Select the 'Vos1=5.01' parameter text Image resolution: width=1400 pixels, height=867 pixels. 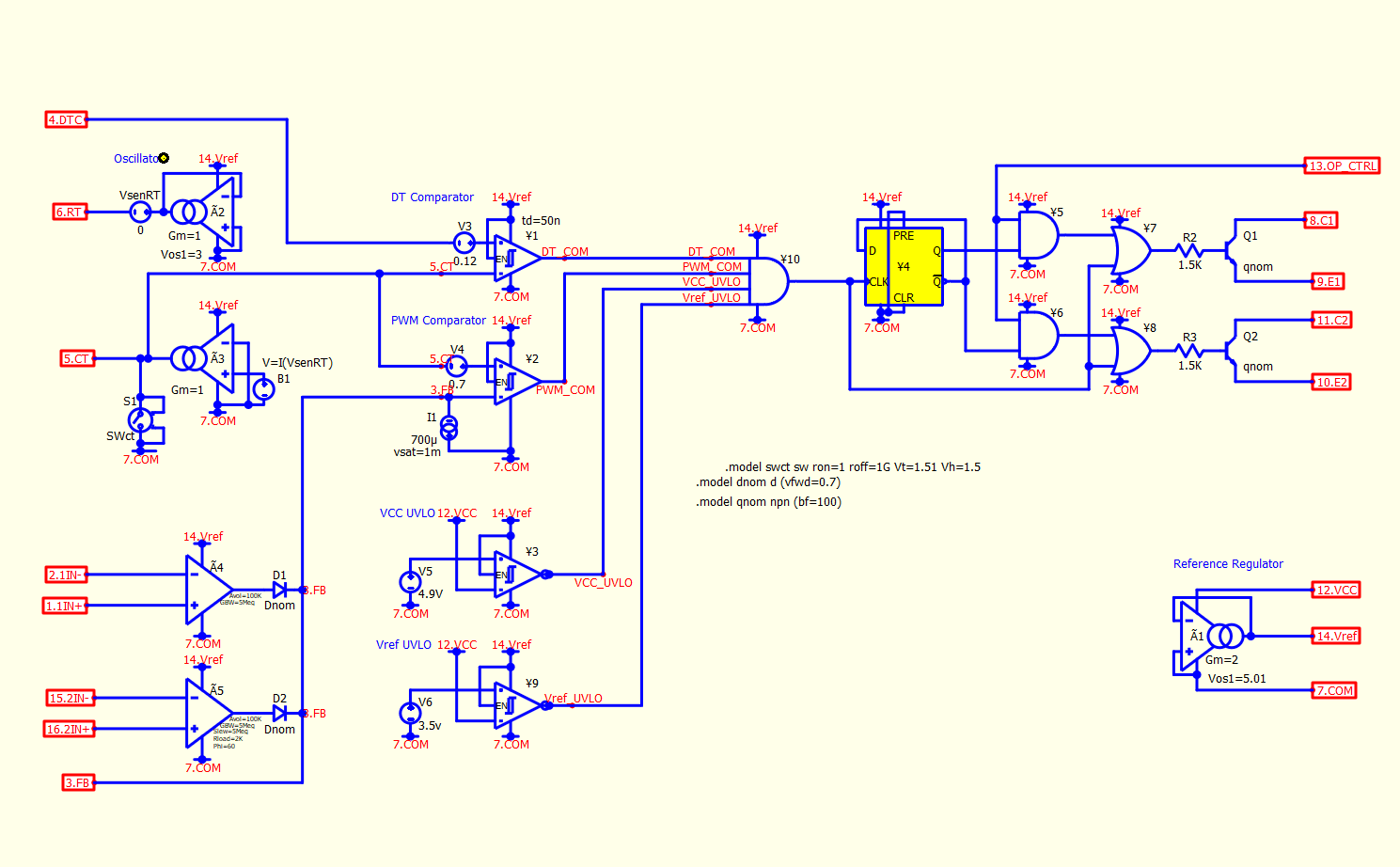(1237, 678)
